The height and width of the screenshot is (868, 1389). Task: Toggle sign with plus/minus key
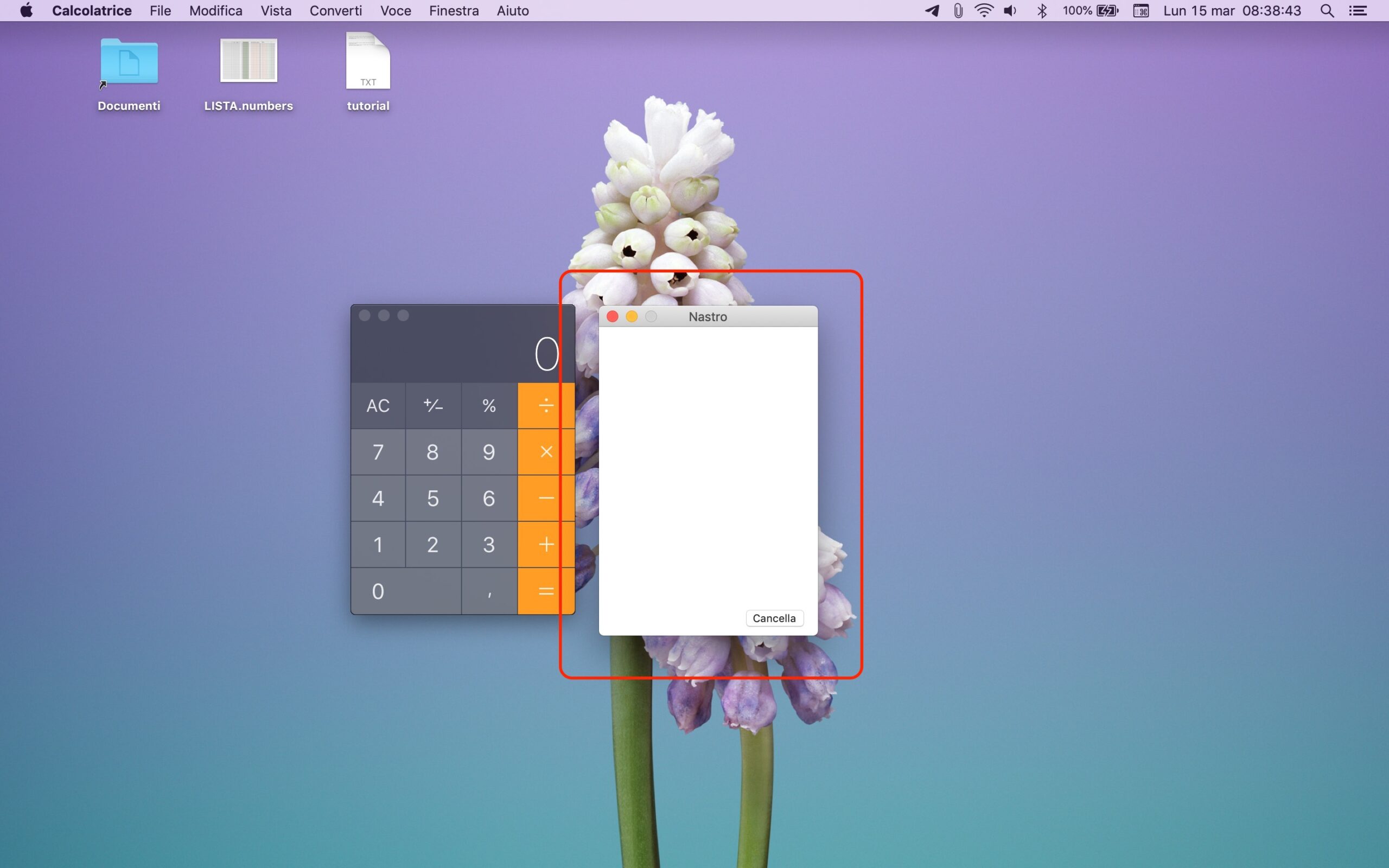pyautogui.click(x=433, y=406)
